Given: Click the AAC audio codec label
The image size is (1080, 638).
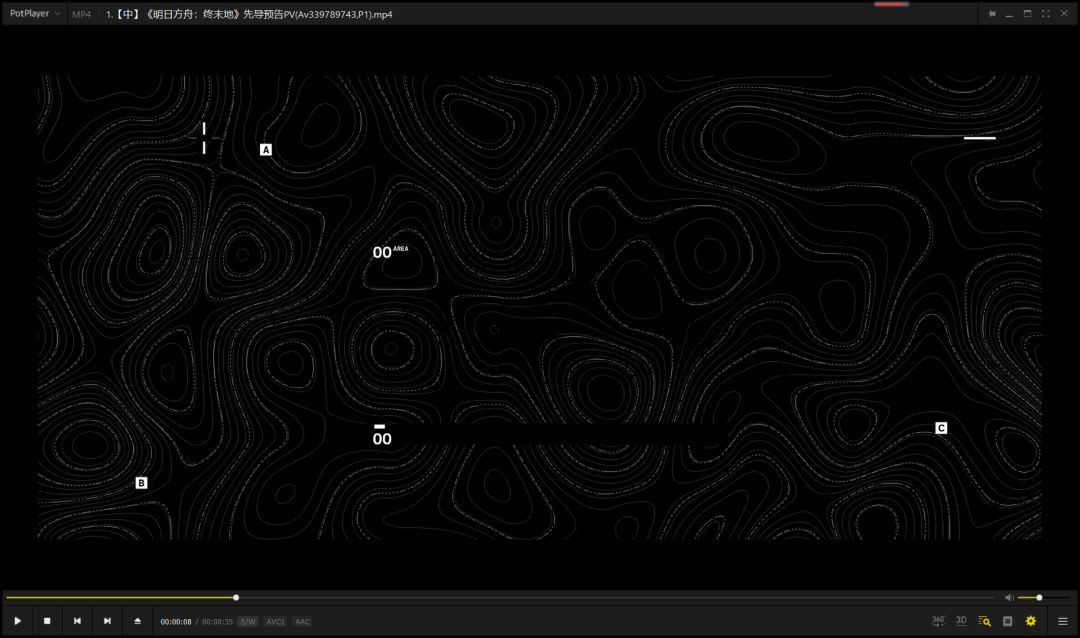Looking at the screenshot, I should pos(302,621).
